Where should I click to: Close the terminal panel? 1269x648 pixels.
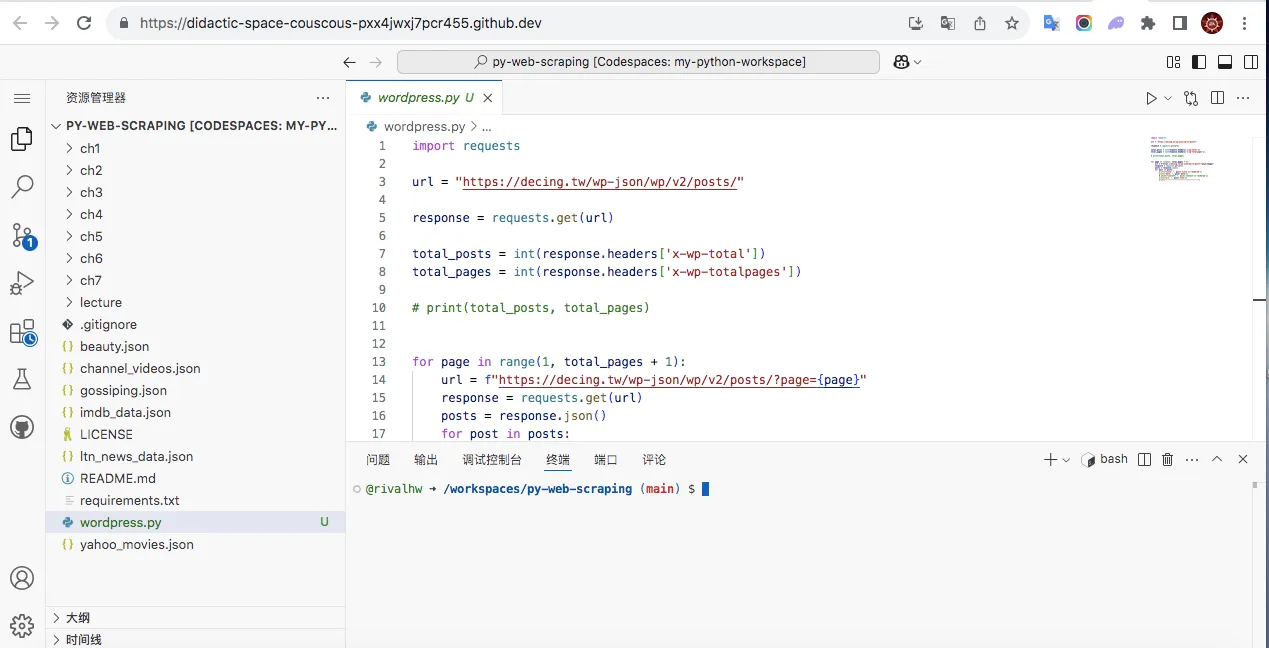click(1243, 460)
